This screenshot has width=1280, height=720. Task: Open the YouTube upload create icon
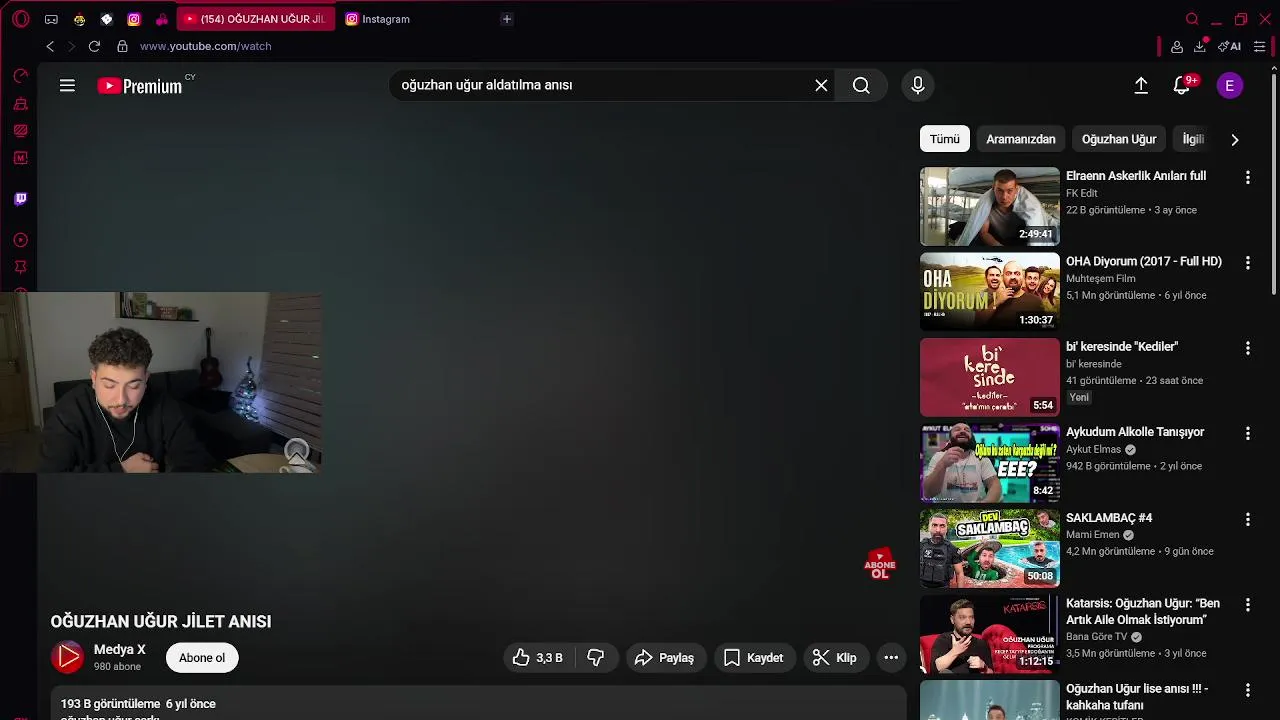[x=1141, y=86]
